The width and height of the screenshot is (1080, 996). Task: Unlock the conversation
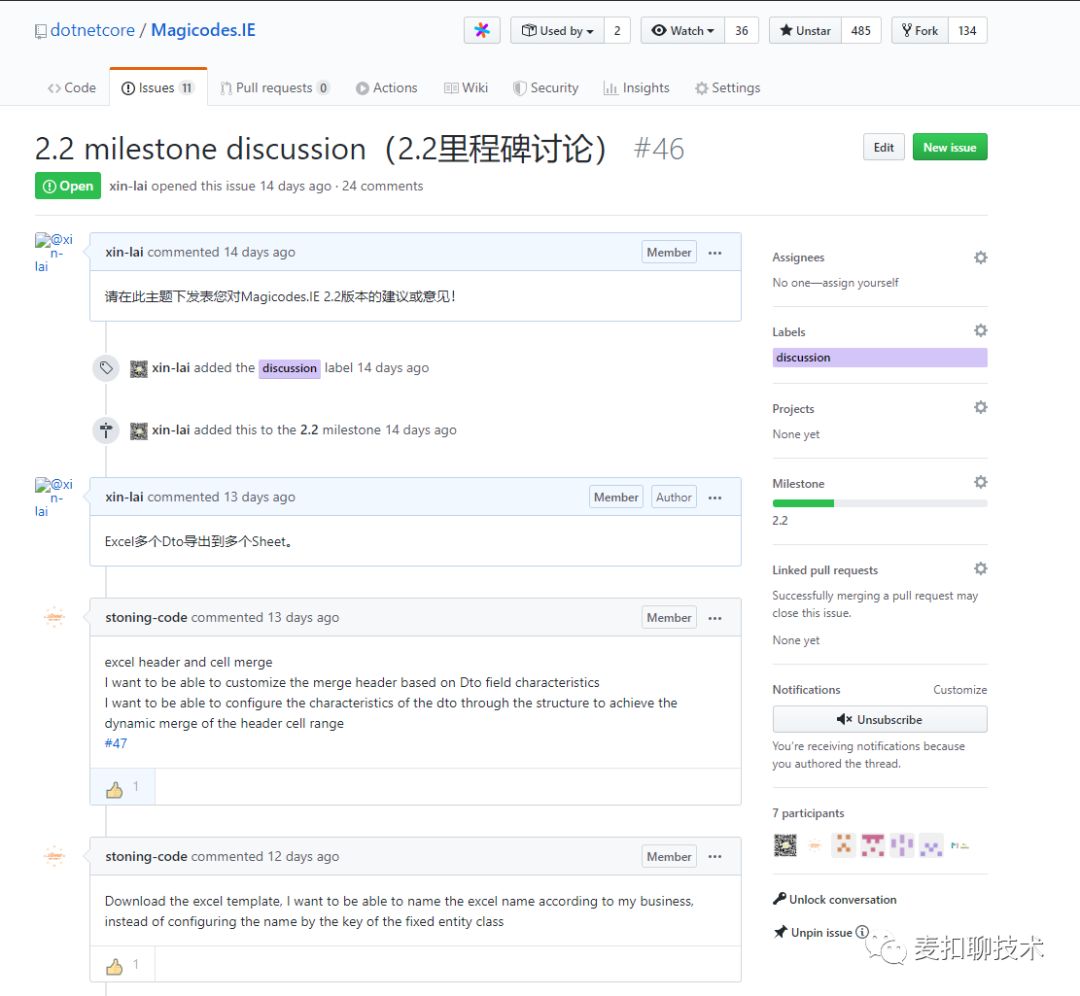(835, 900)
